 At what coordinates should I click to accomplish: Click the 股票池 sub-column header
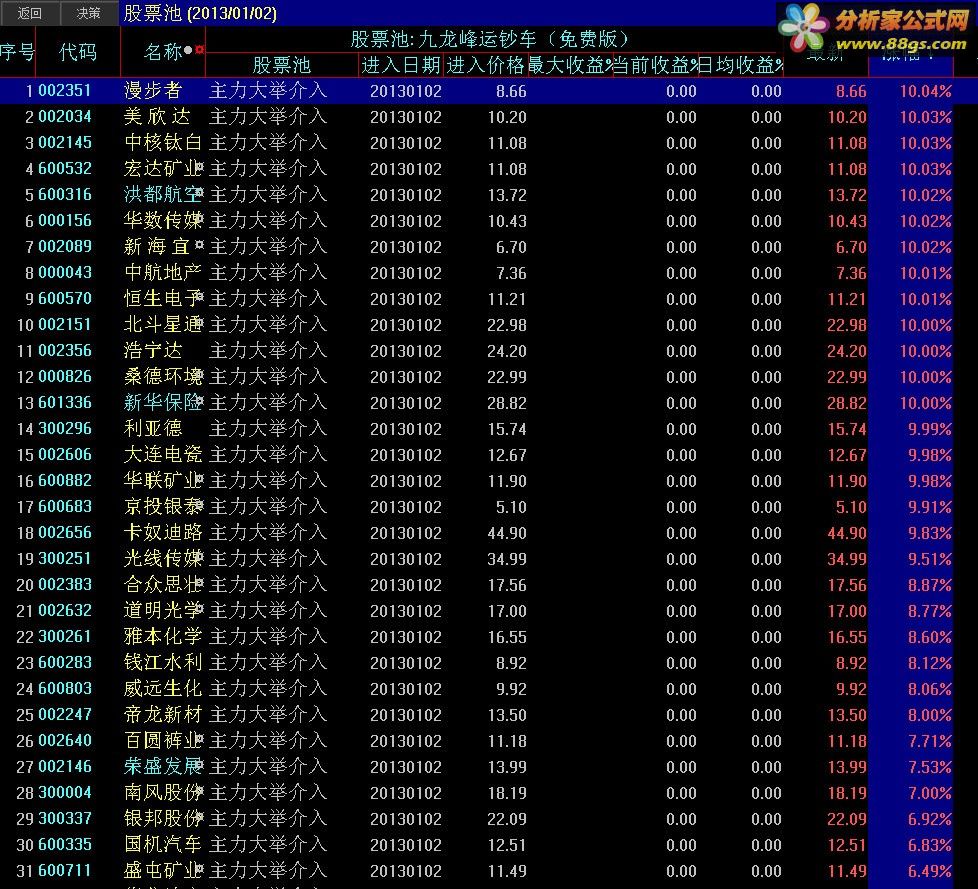(282, 66)
